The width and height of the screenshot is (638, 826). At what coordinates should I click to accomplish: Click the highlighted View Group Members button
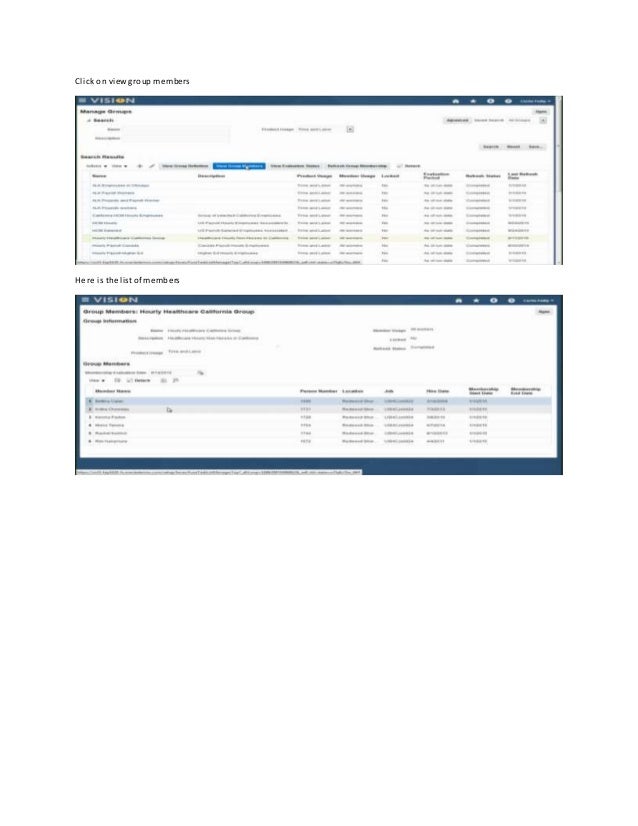(239, 166)
